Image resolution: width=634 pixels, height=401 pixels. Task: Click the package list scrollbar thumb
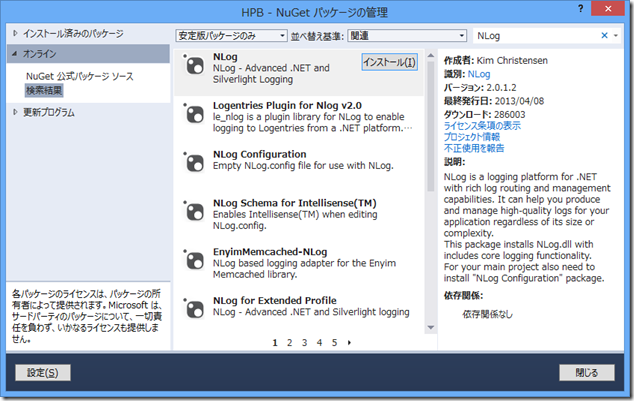tap(431, 126)
